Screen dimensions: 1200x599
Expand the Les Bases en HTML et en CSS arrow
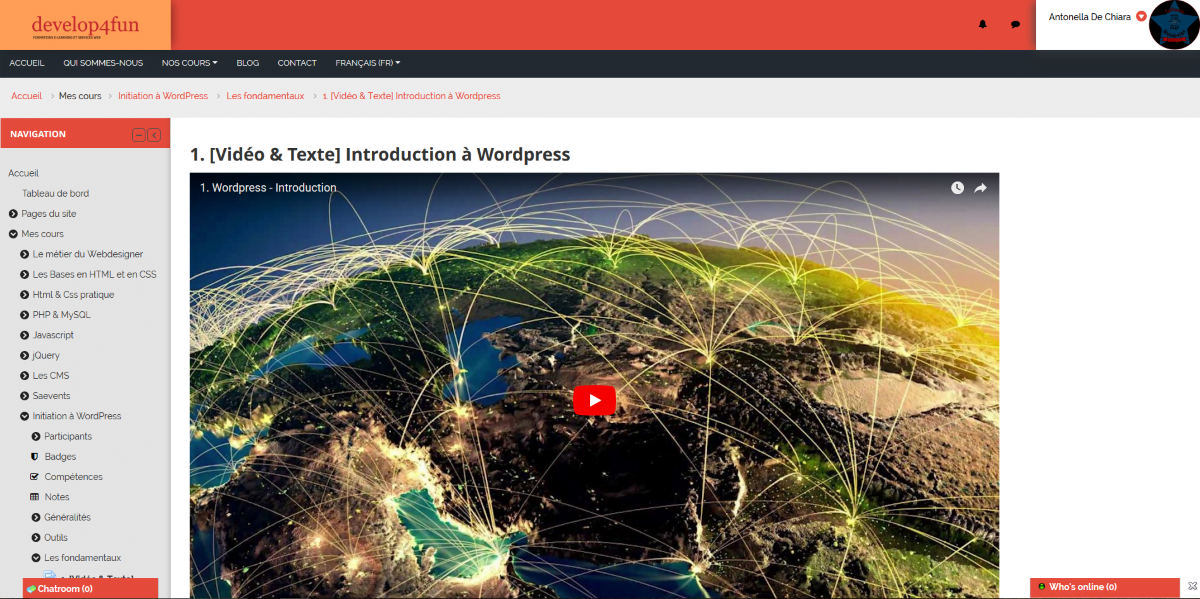point(24,274)
